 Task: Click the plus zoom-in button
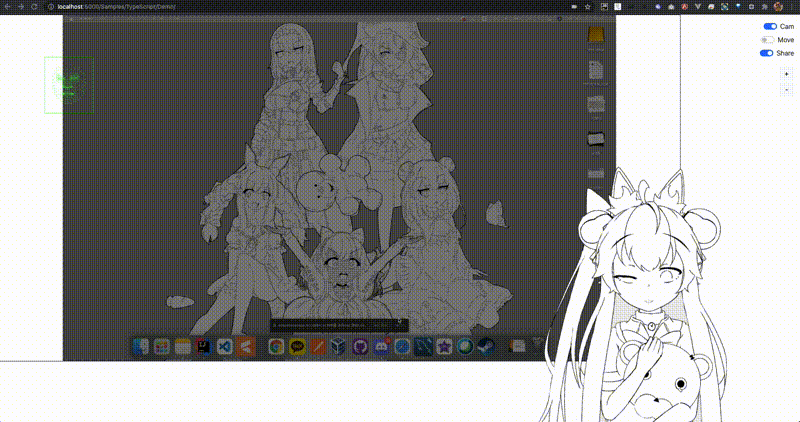(786, 74)
